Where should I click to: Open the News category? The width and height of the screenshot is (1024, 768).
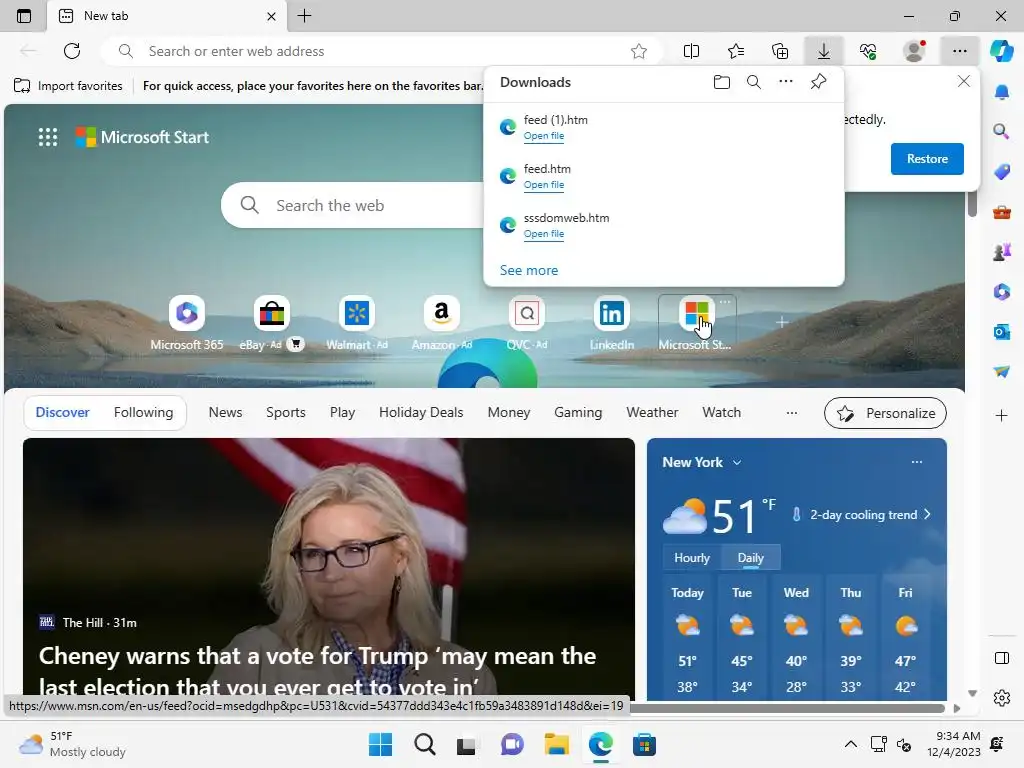click(x=225, y=412)
